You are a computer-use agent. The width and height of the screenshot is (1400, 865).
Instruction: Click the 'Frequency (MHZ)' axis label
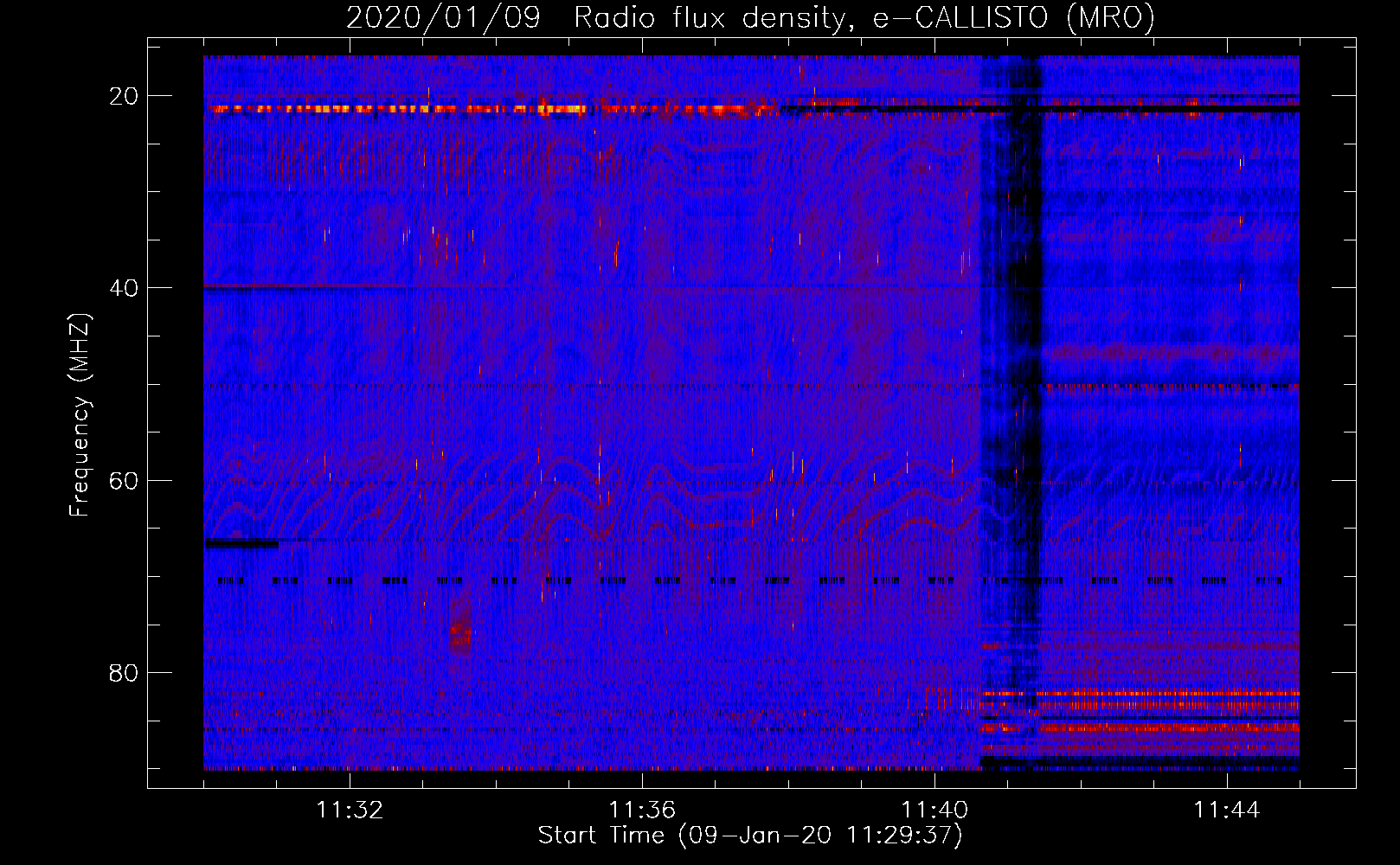pyautogui.click(x=80, y=415)
